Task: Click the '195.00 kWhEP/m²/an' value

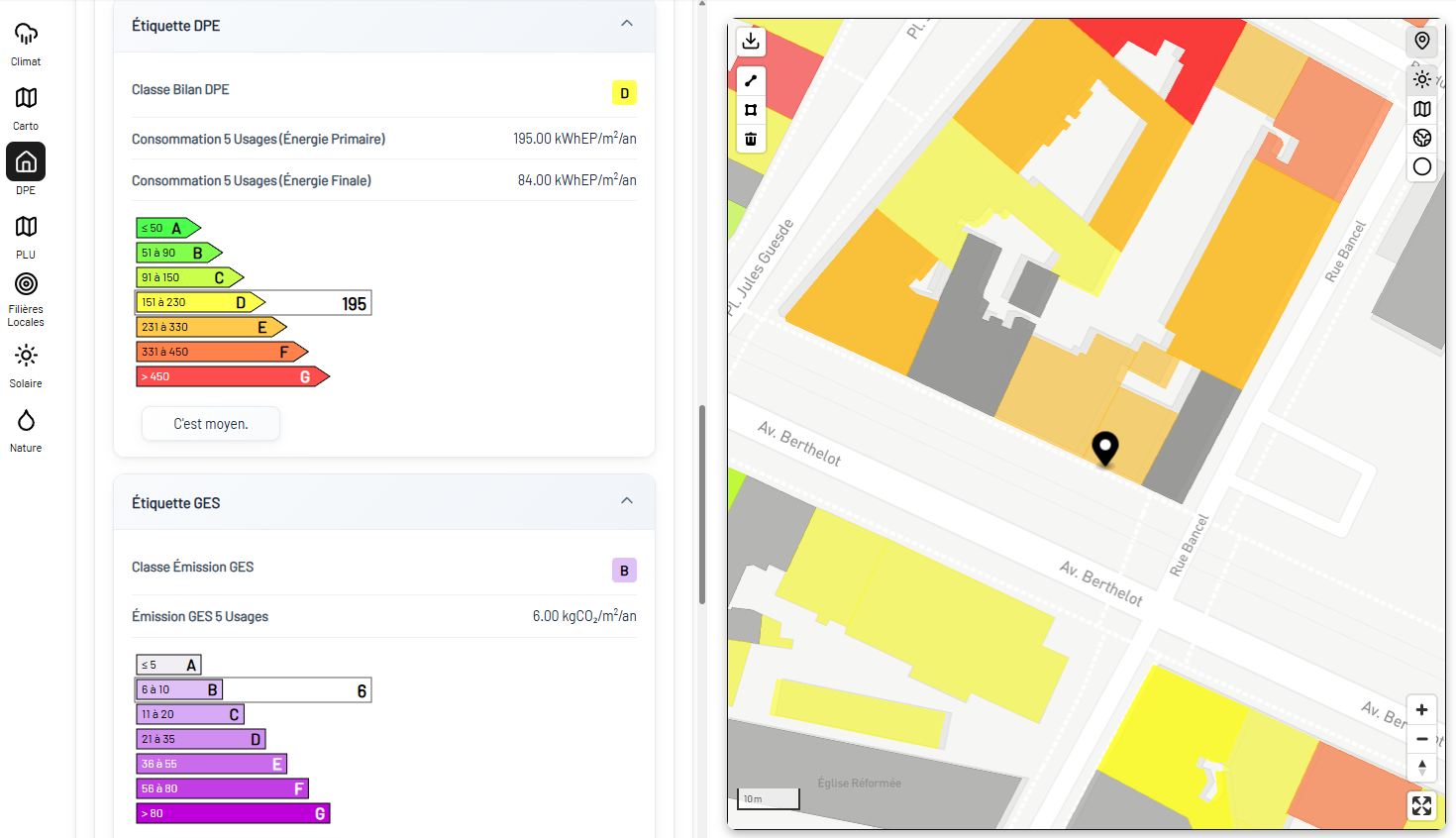Action: coord(574,139)
